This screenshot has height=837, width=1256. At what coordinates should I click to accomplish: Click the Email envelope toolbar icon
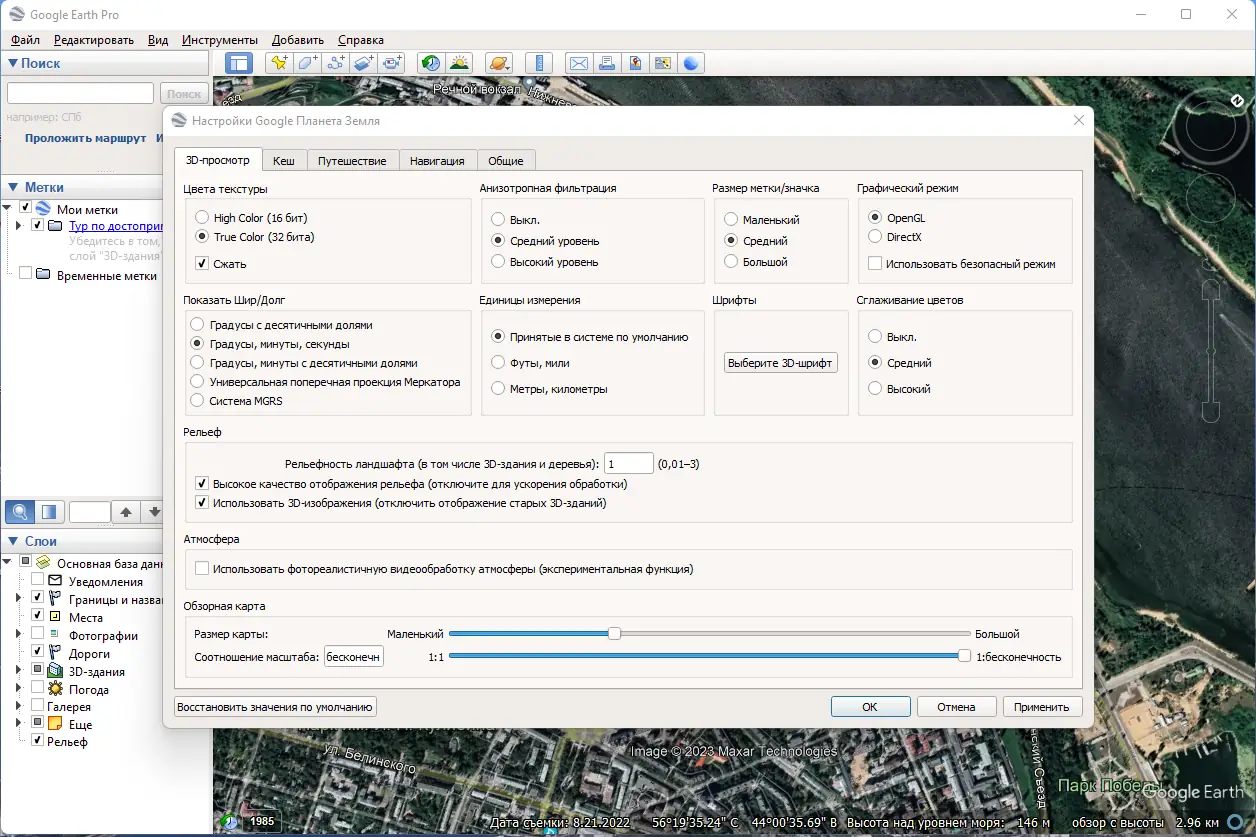point(578,63)
